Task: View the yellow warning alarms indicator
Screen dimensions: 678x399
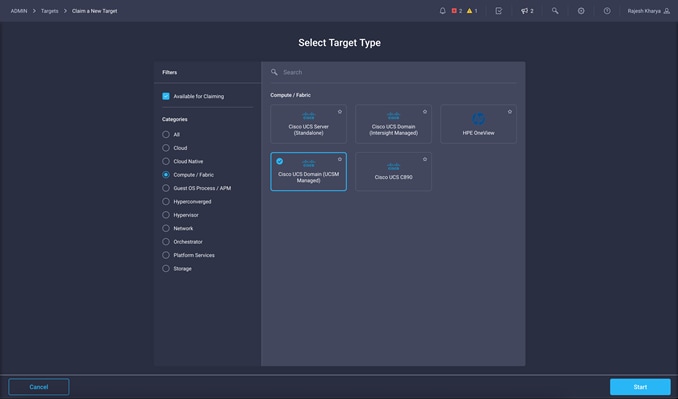Action: pyautogui.click(x=472, y=11)
